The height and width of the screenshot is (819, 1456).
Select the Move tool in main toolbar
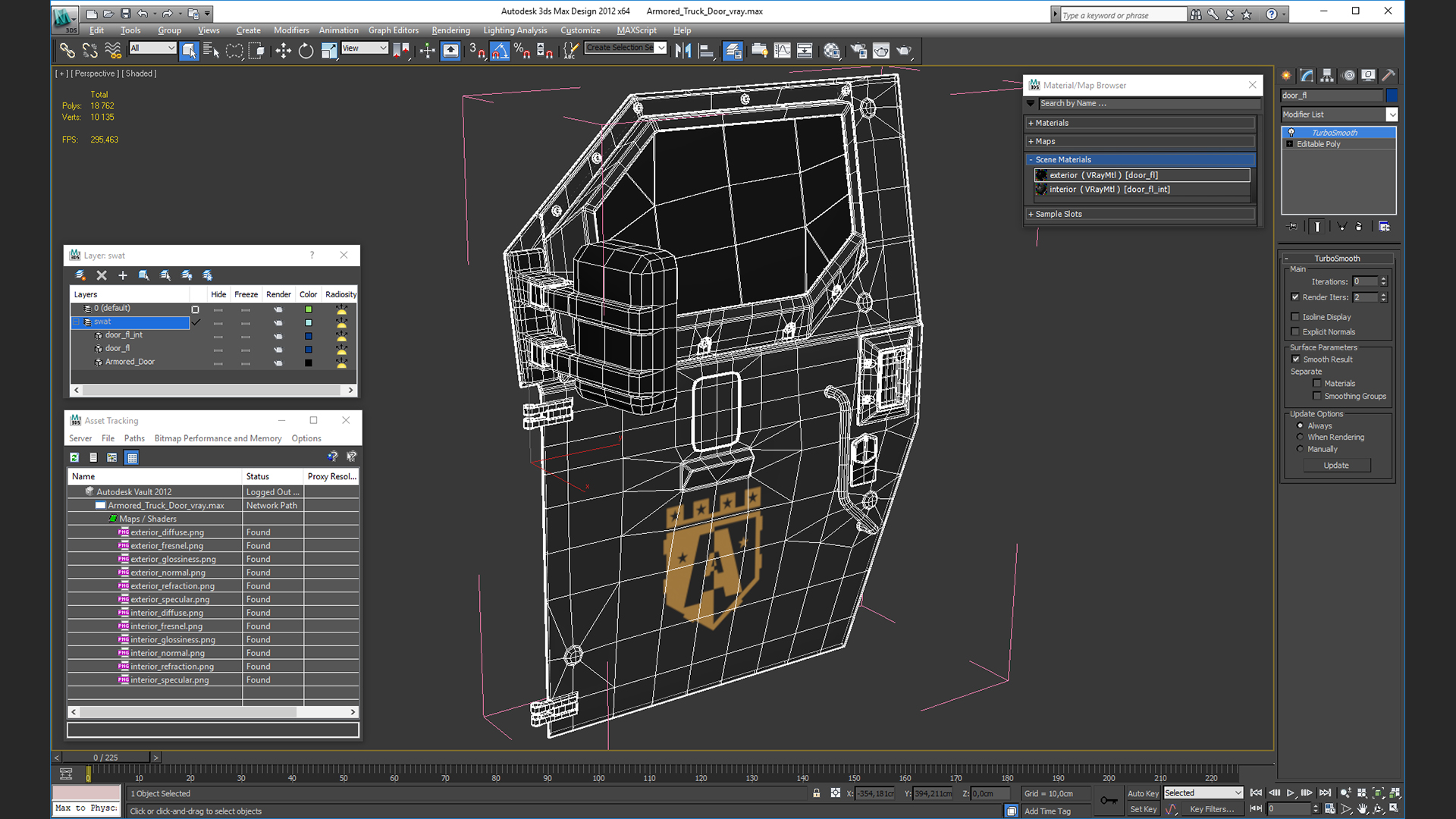click(x=283, y=51)
